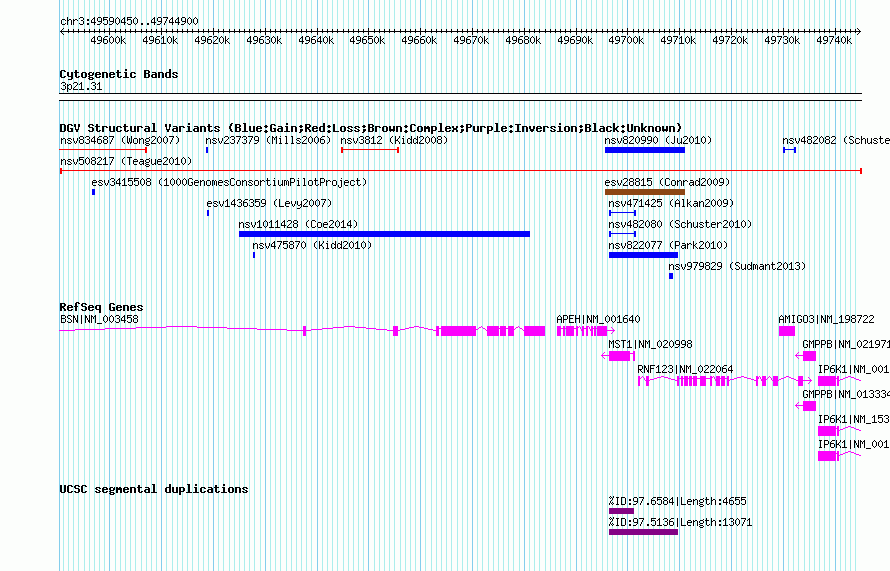Click the largest BSN exon block
890x571 pixels.
click(x=459, y=331)
